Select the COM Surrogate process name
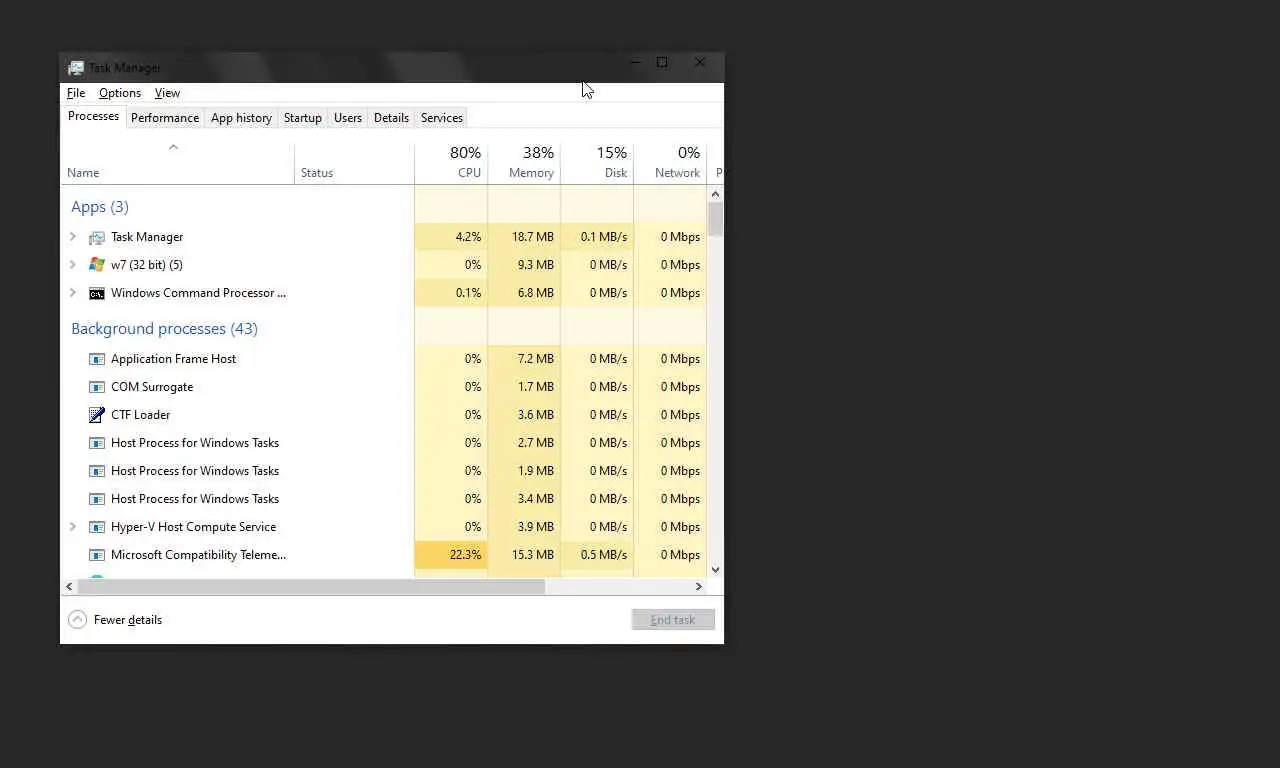 (x=152, y=387)
